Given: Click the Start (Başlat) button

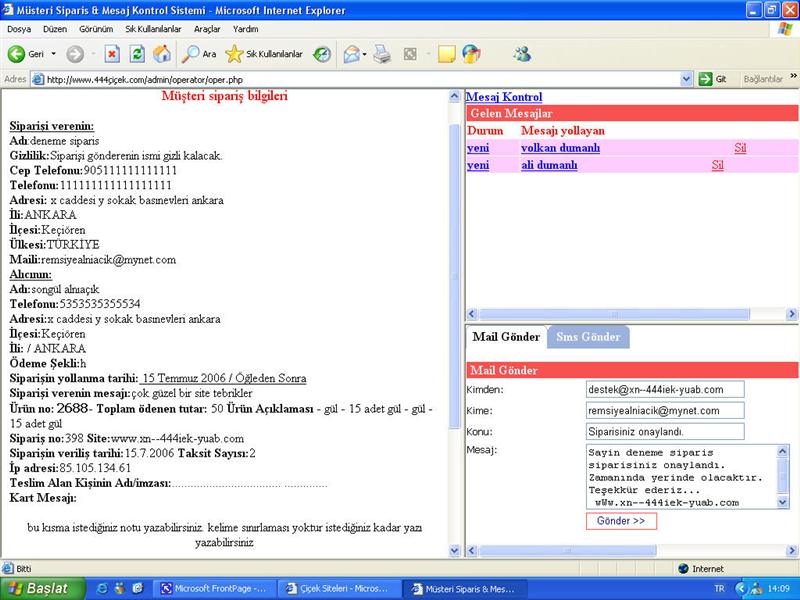Looking at the screenshot, I should (x=43, y=588).
